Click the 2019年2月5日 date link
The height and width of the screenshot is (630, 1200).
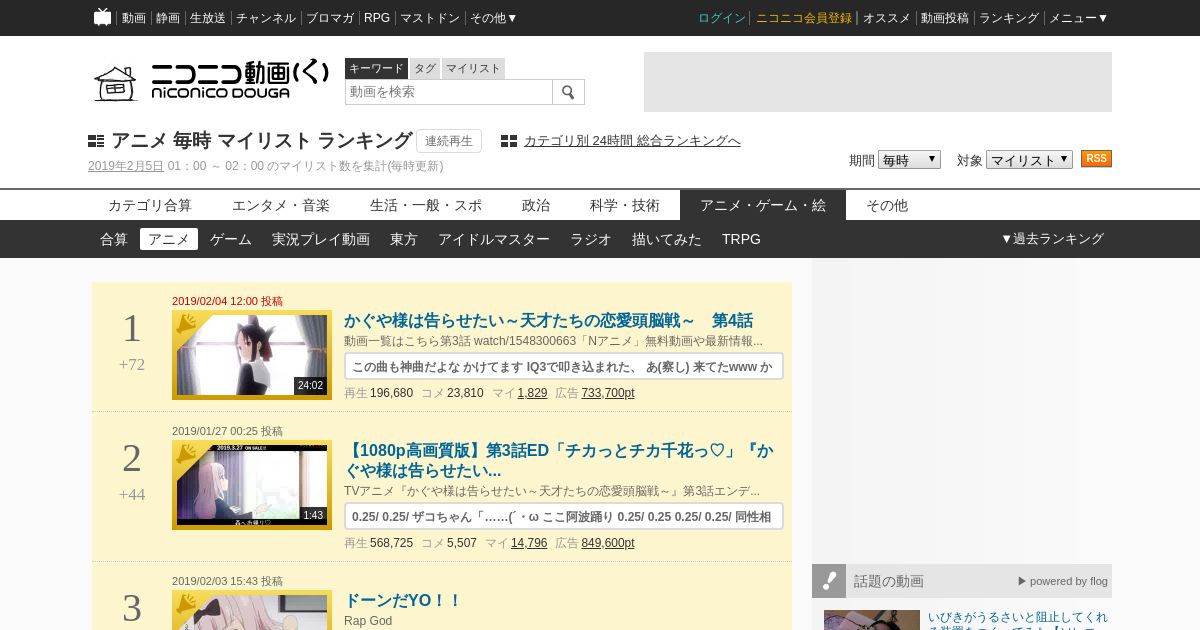[x=126, y=166]
